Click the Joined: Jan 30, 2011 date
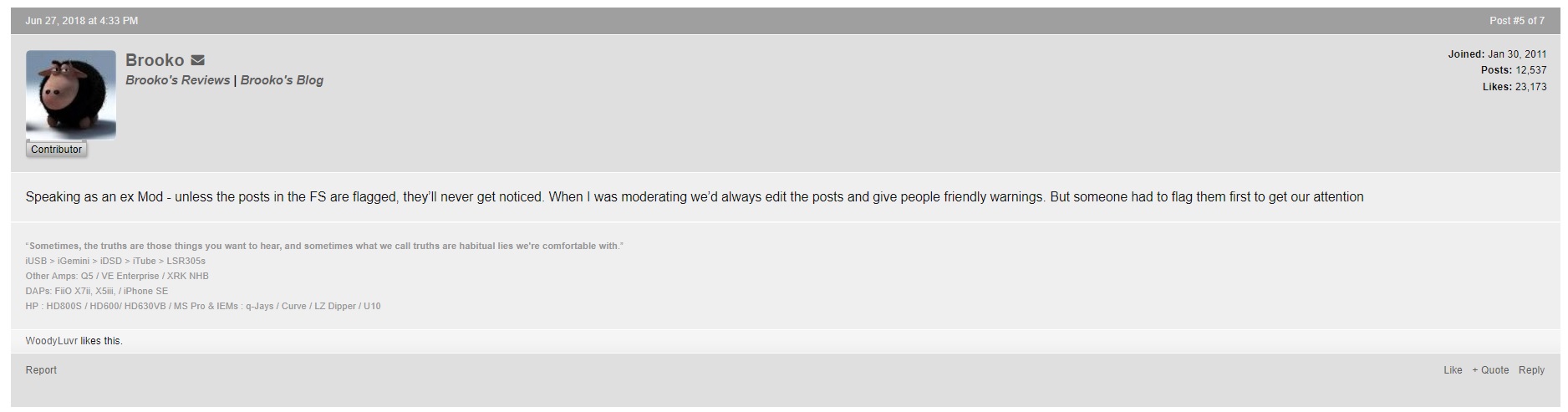The width and height of the screenshot is (1568, 412). 1497,54
